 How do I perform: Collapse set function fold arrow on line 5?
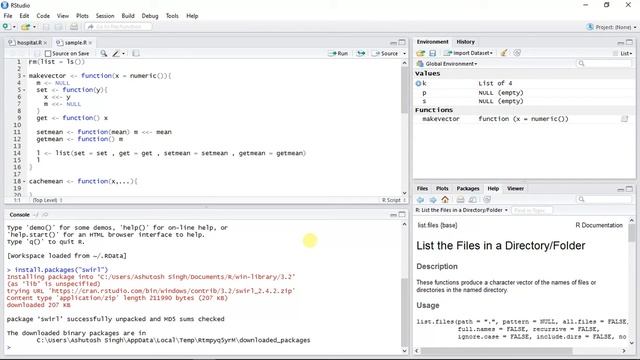[24, 90]
